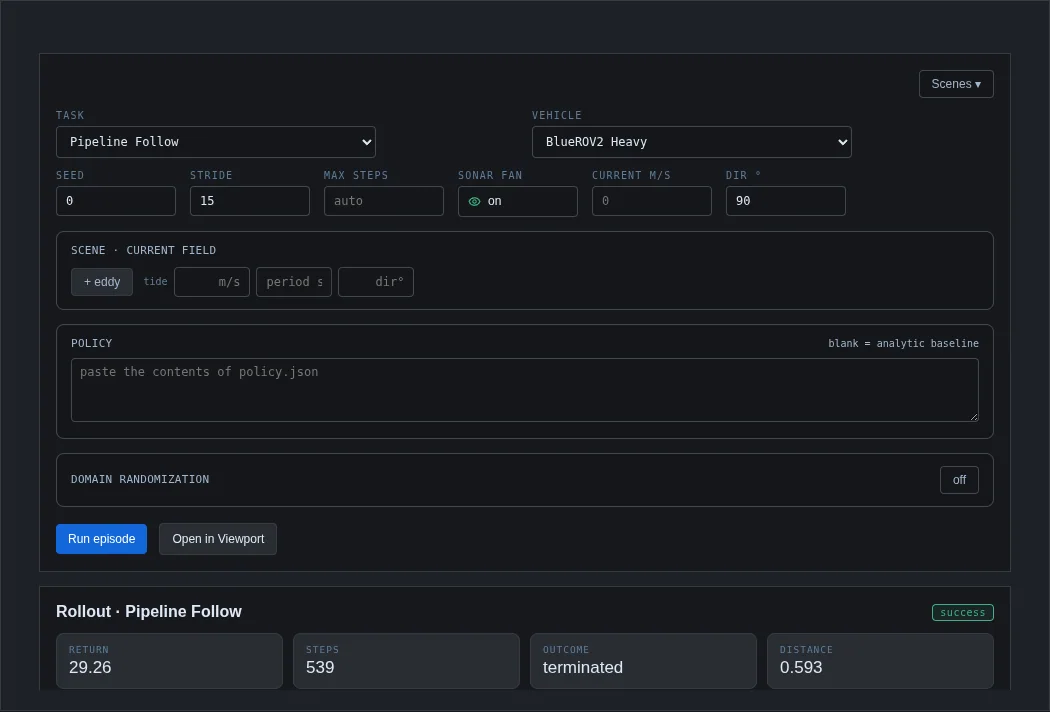
Task: Click the Steps value 539
Action: [x=320, y=667]
